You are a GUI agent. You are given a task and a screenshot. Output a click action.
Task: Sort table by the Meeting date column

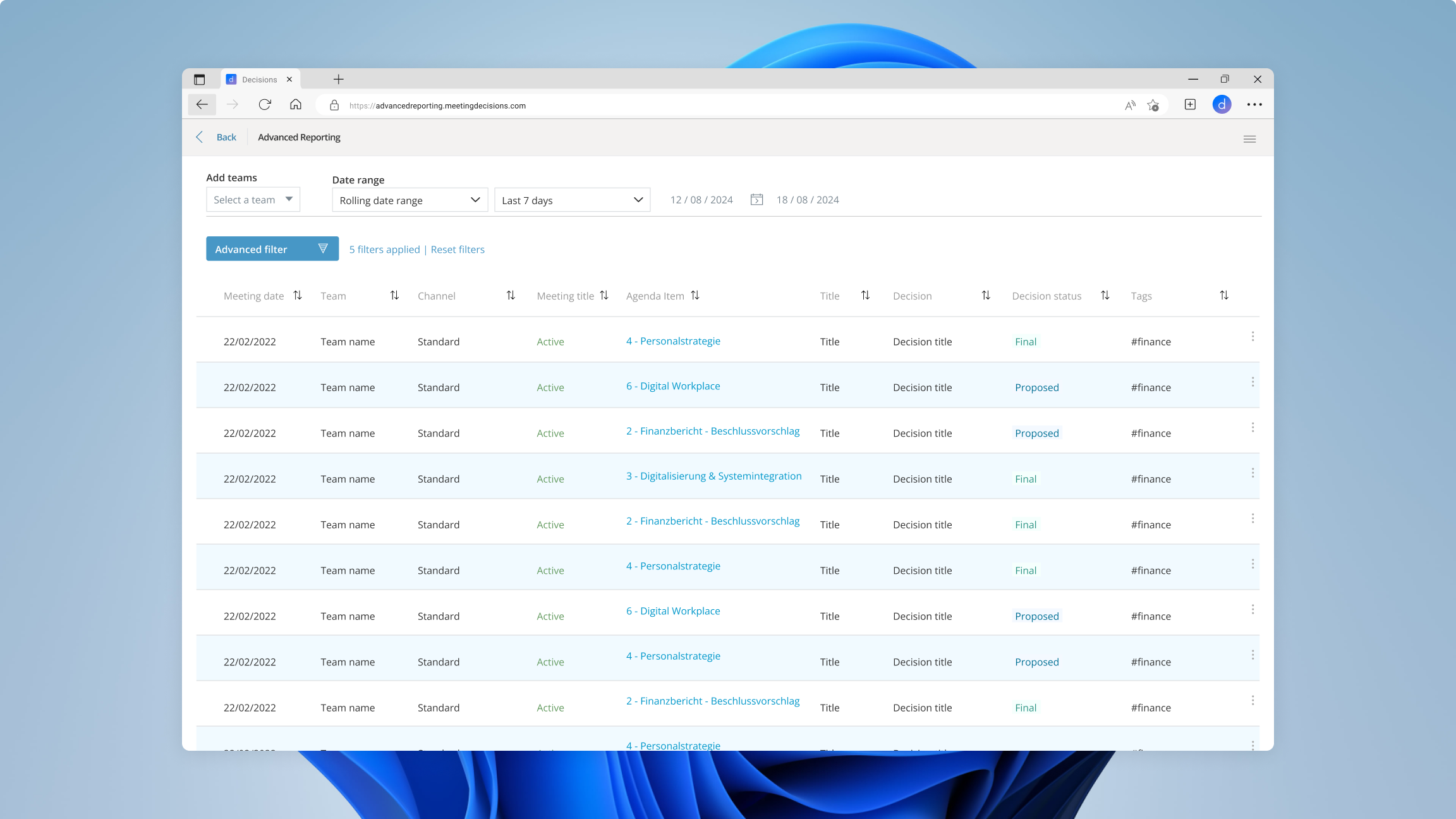coord(297,295)
